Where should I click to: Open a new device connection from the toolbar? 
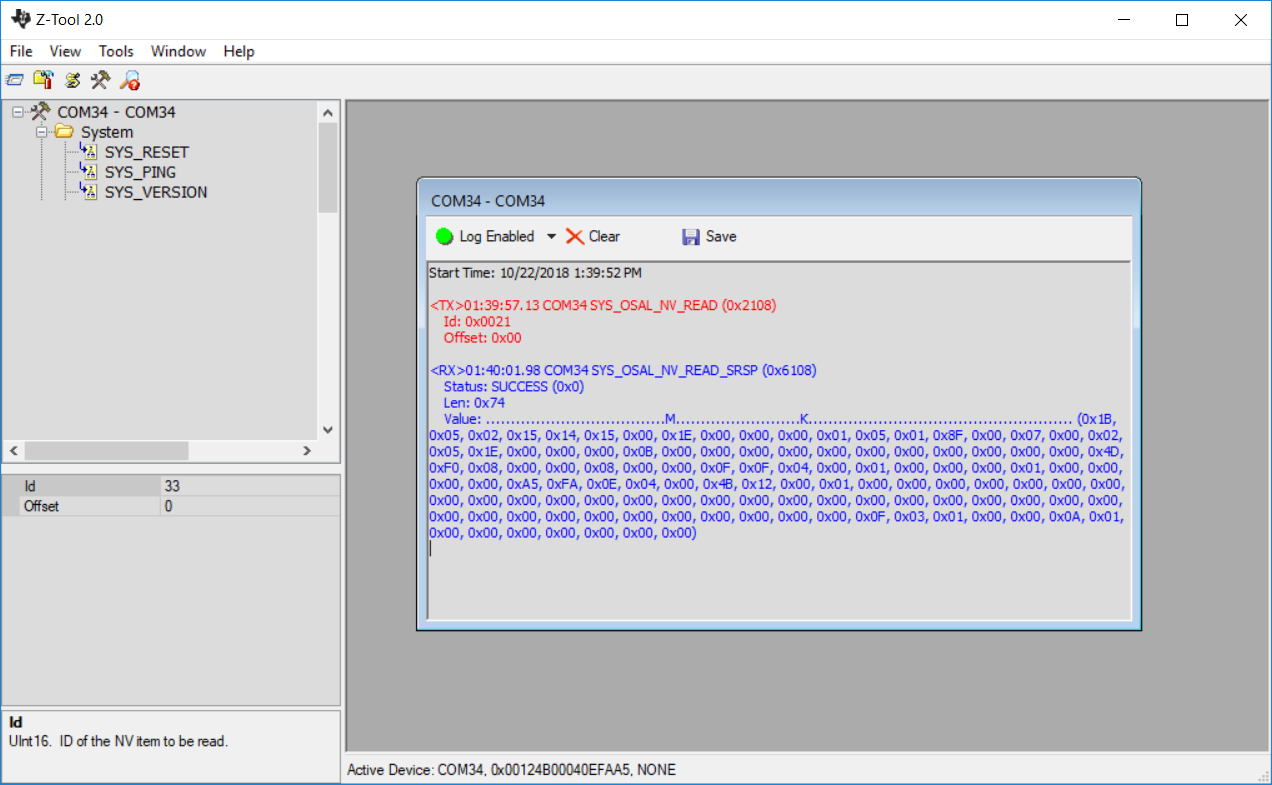click(x=14, y=79)
